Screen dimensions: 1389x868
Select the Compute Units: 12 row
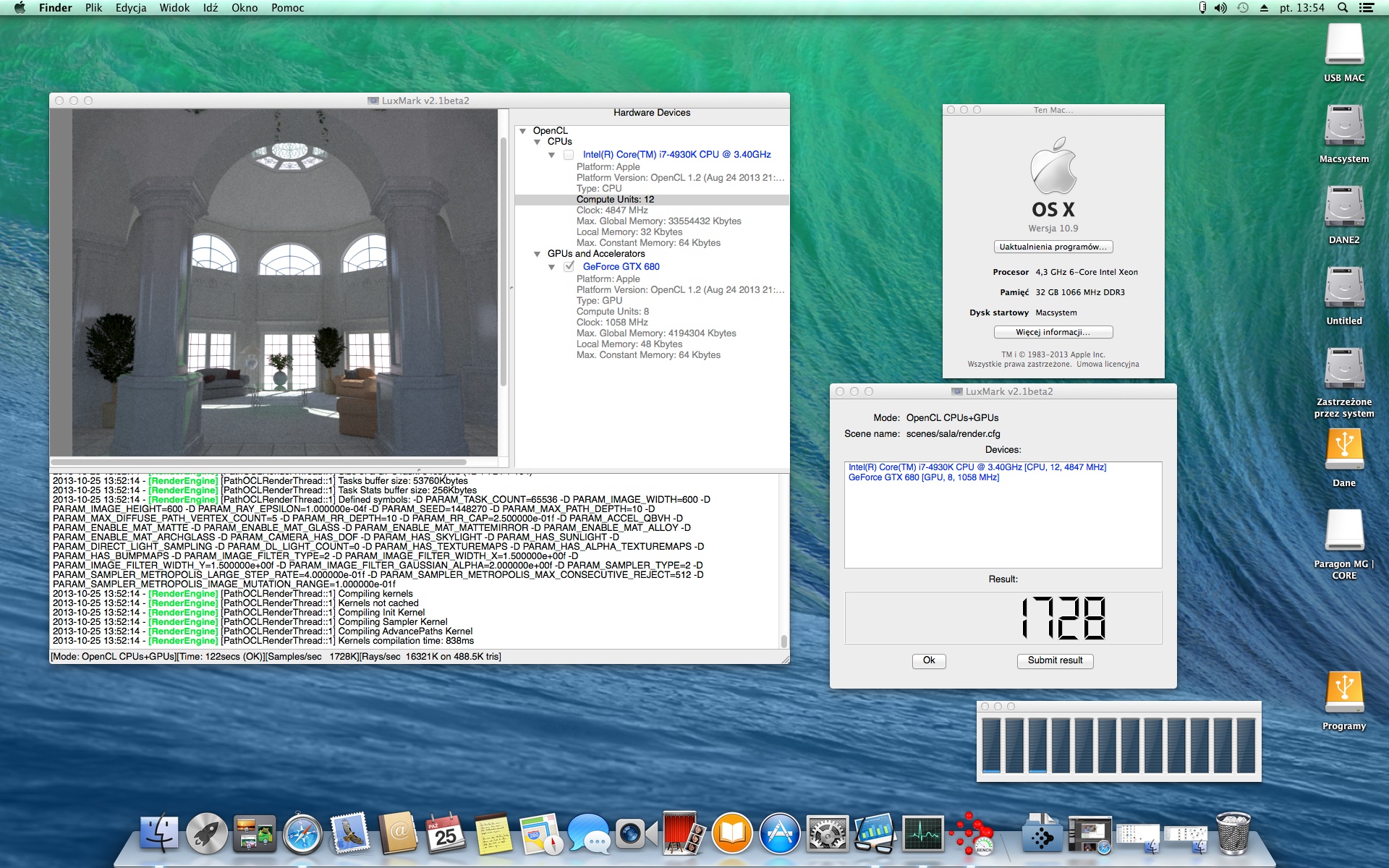[652, 200]
